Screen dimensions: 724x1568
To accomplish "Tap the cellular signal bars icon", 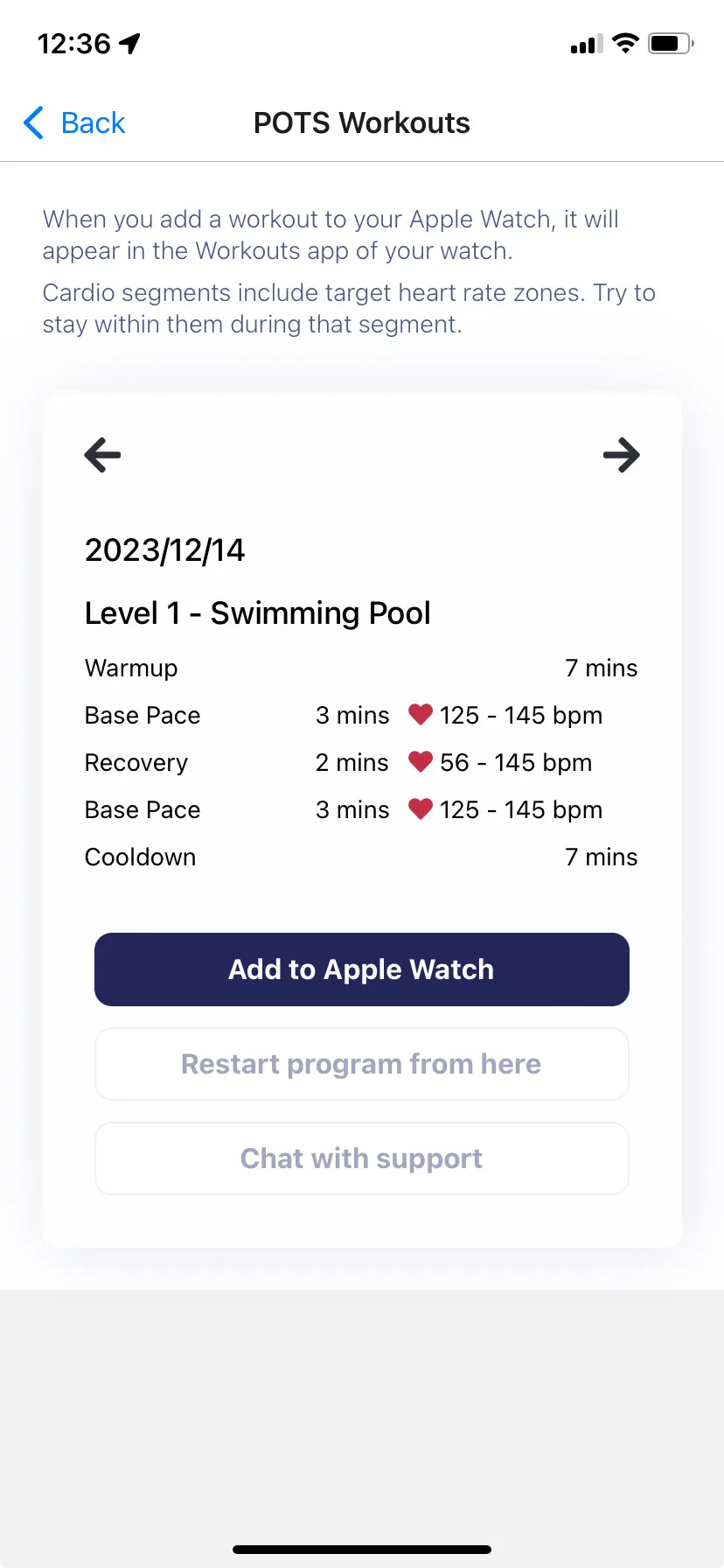I will (586, 45).
